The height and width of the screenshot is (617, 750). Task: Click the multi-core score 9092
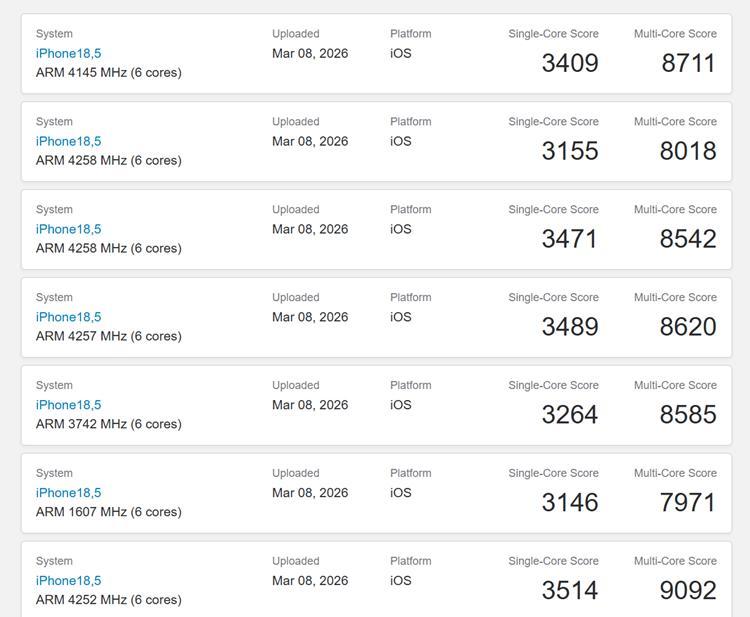pos(688,591)
